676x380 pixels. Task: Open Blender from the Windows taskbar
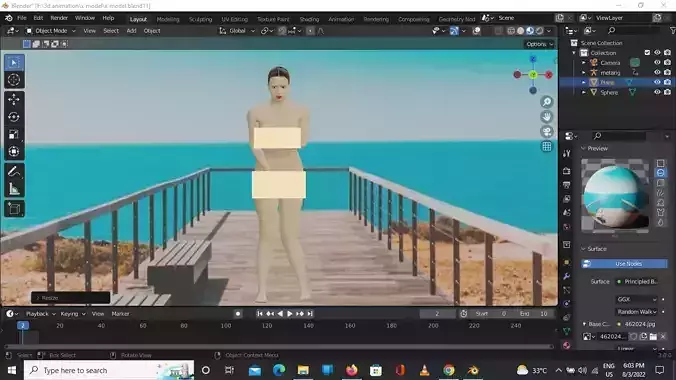point(473,370)
